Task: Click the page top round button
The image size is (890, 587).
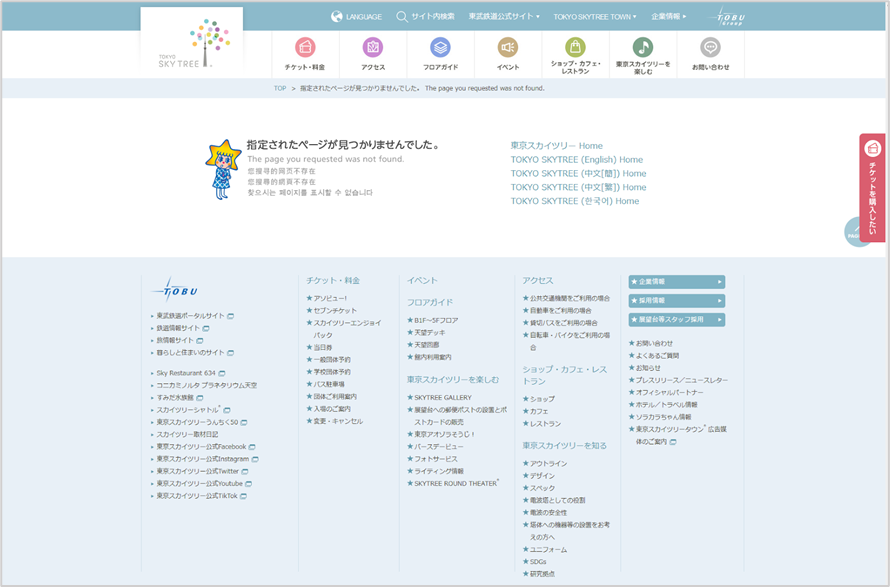Action: click(853, 232)
